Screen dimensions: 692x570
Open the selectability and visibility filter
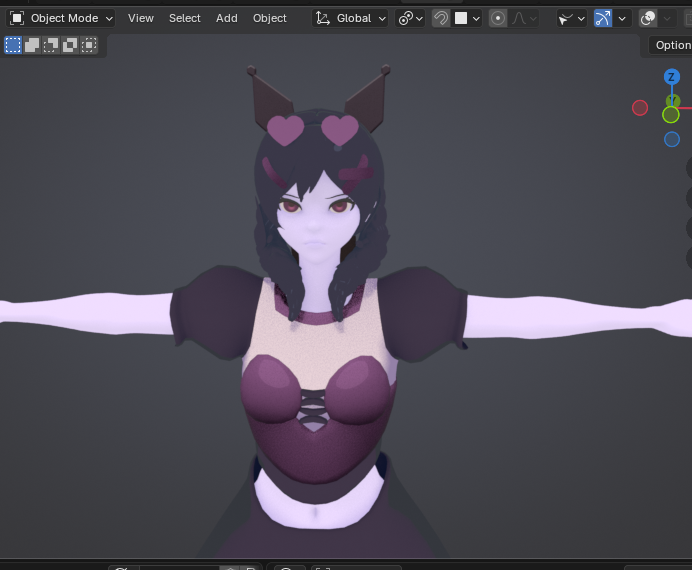click(x=572, y=19)
